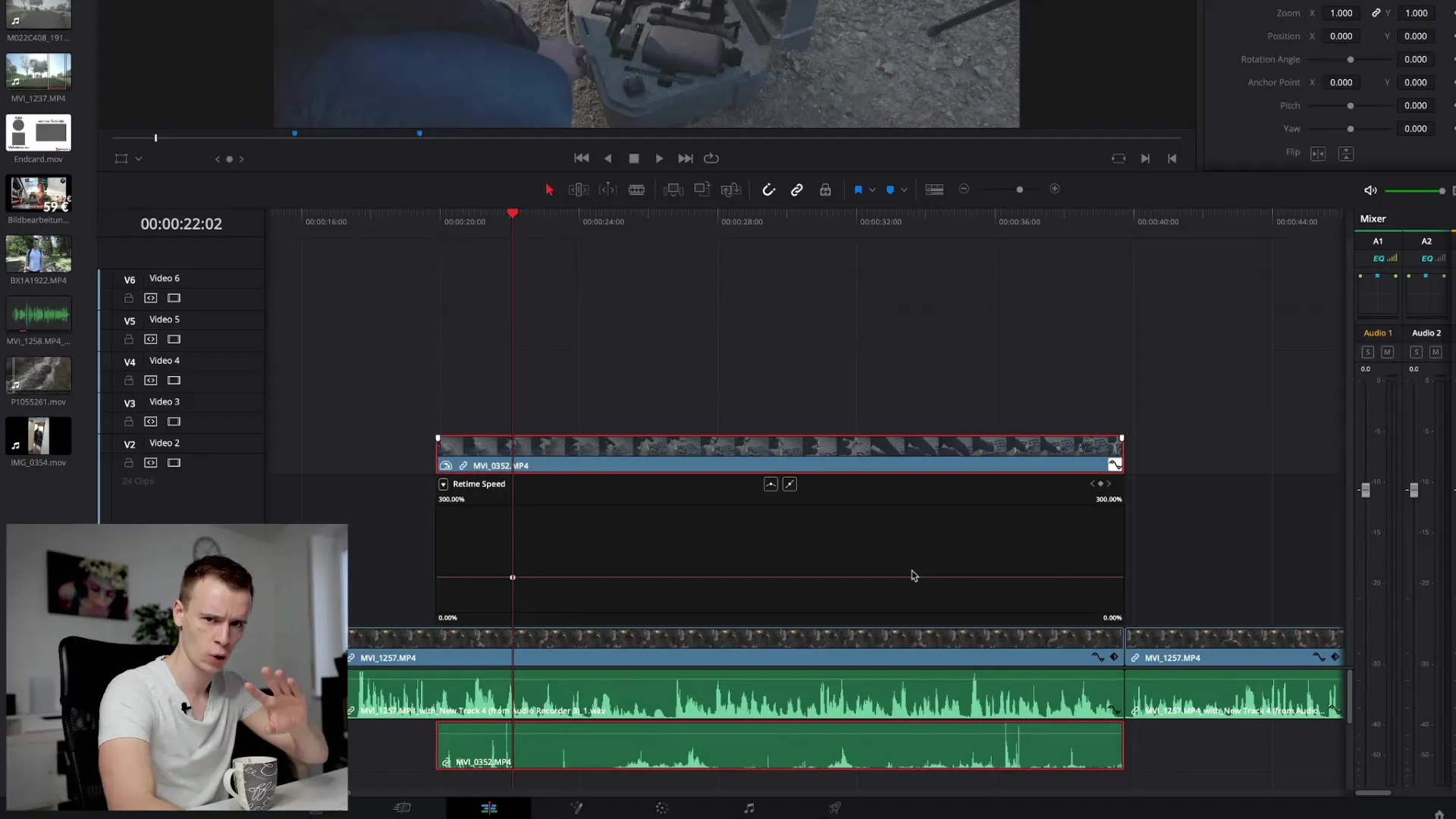Open the Retime Speed curve dropdown
The width and height of the screenshot is (1456, 819).
[444, 484]
